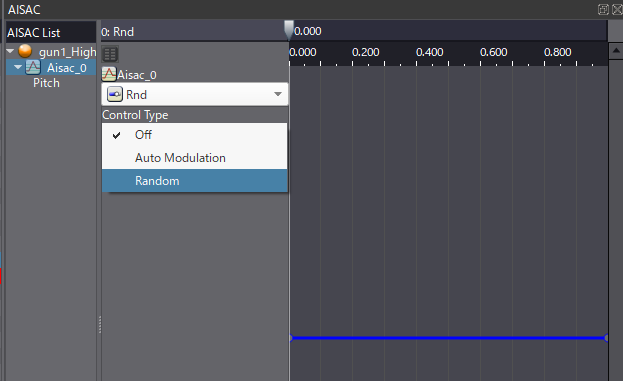Open the Rnd control dropdown
Image resolution: width=623 pixels, height=381 pixels.
click(195, 94)
